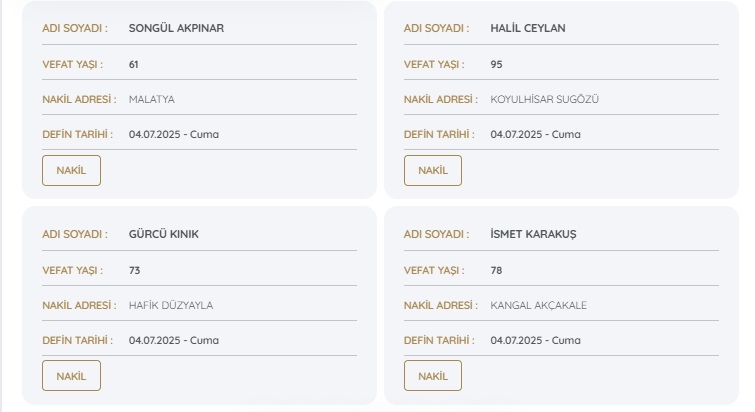Click NAKİL button in Songül Akpınar card
The image size is (755, 412).
coord(71,170)
